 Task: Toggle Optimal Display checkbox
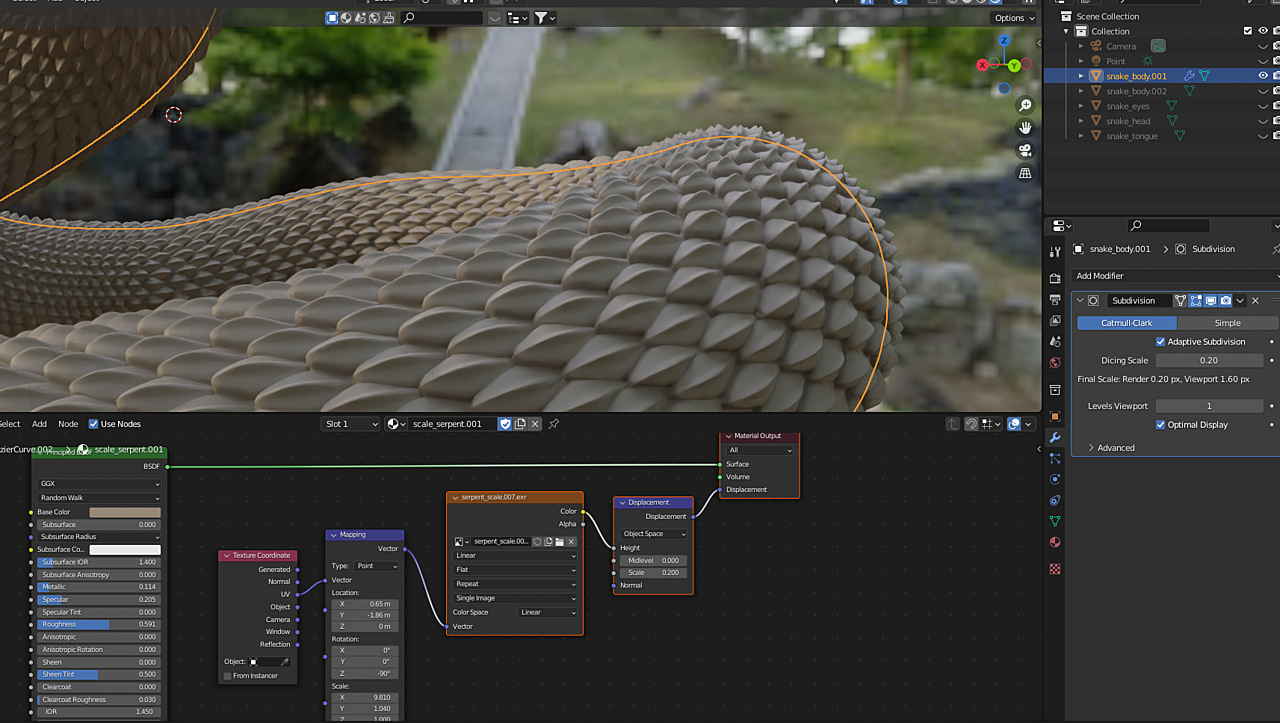click(1160, 425)
